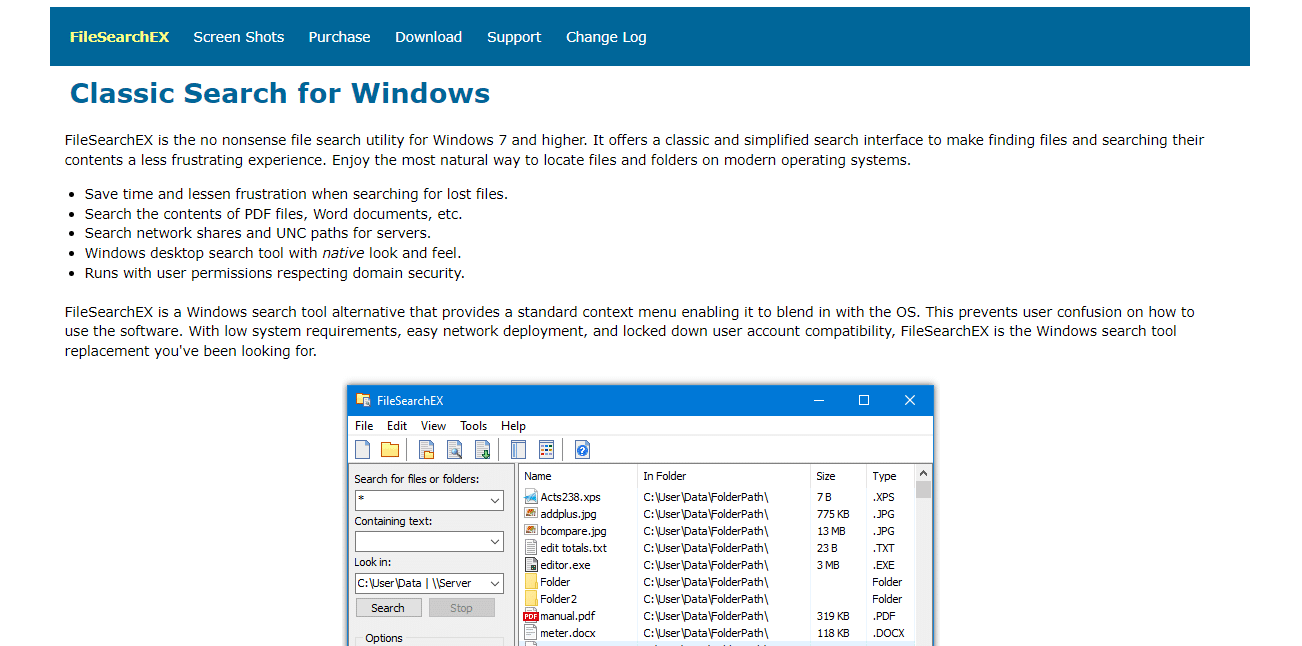Click the results list vertical scrollbar thumb

pos(924,489)
